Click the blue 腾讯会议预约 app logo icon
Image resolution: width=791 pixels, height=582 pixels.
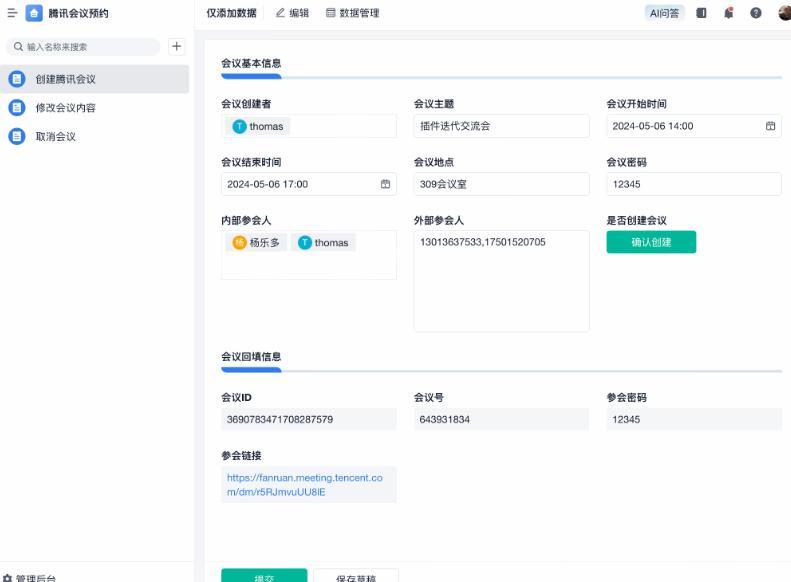[34, 13]
